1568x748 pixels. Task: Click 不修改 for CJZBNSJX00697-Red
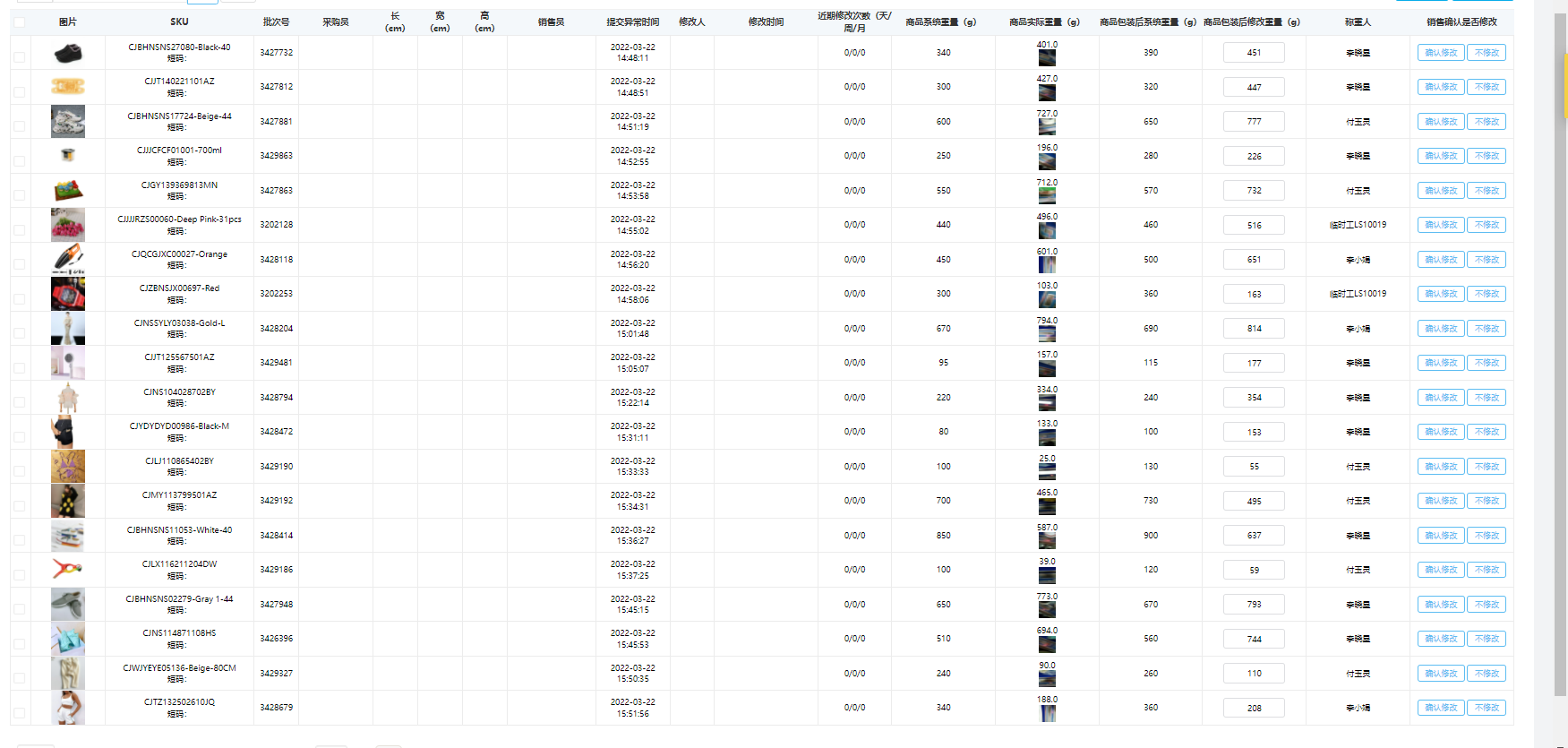pos(1487,294)
